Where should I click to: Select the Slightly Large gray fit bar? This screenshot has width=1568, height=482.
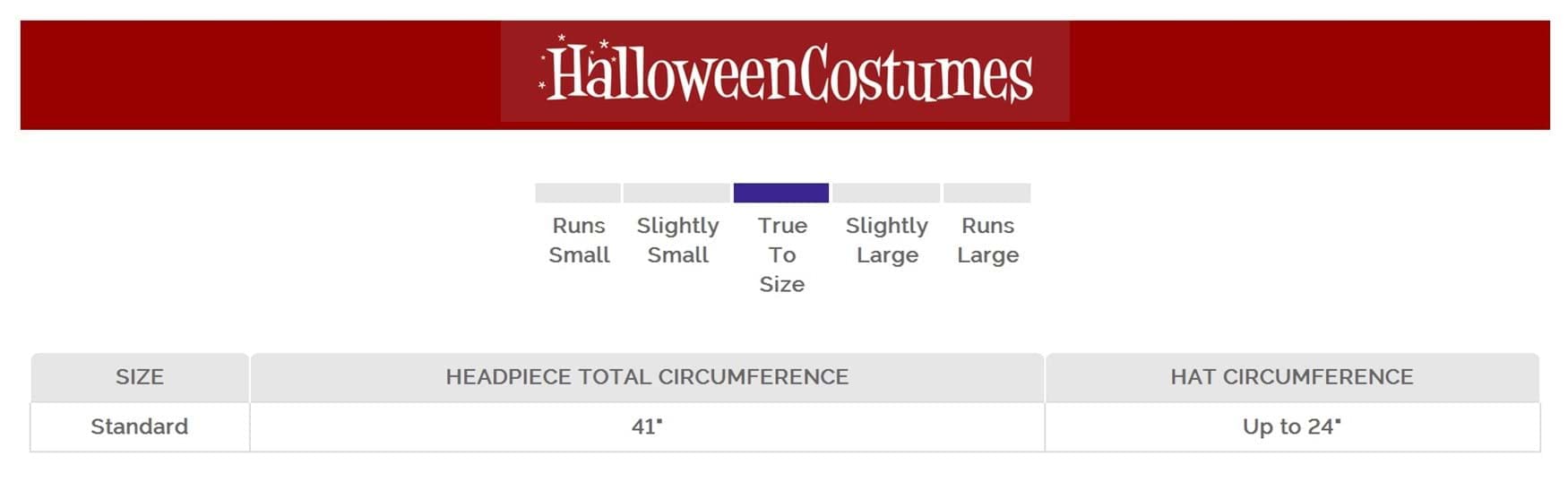click(x=886, y=193)
